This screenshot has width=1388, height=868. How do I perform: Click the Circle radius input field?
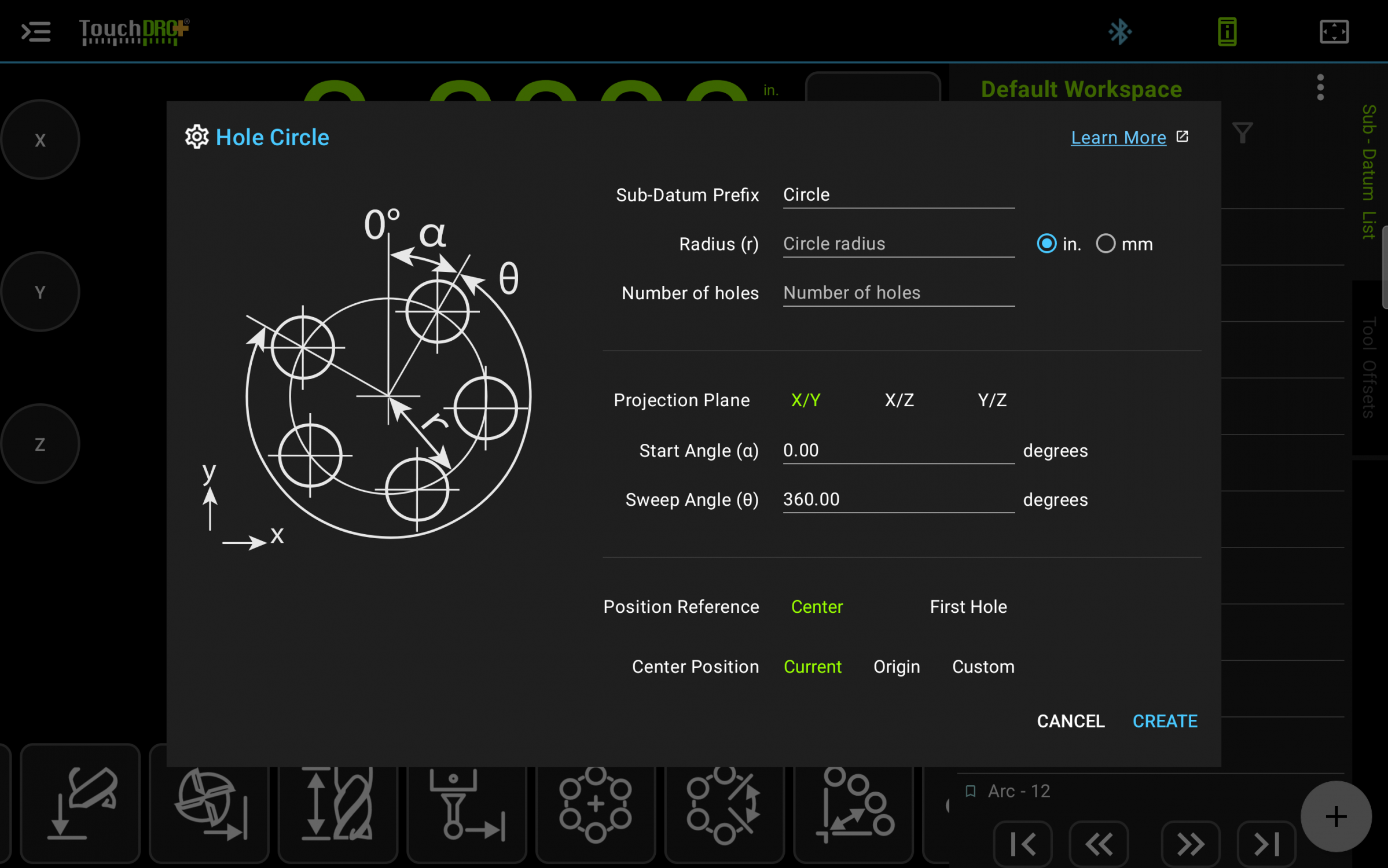click(897, 243)
